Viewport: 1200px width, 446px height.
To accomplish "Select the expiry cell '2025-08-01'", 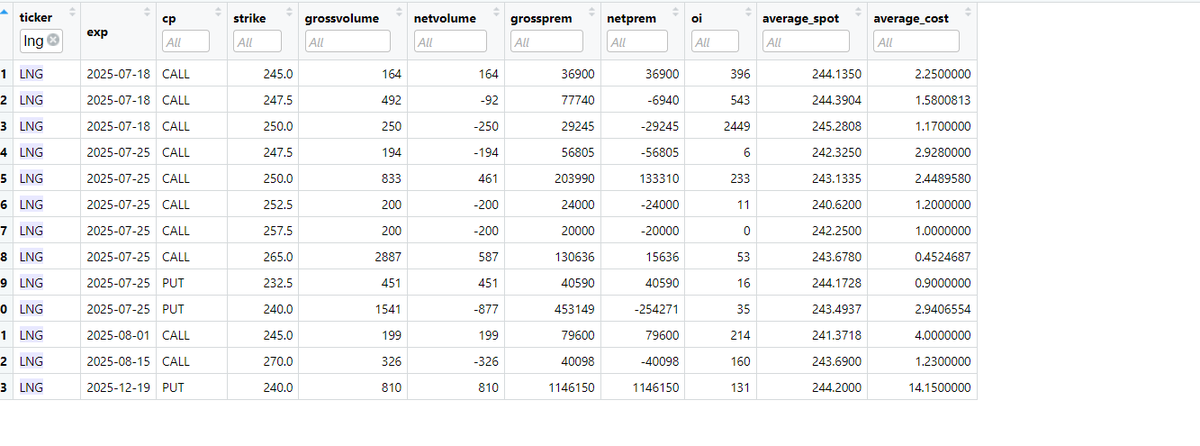I will pyautogui.click(x=117, y=334).
